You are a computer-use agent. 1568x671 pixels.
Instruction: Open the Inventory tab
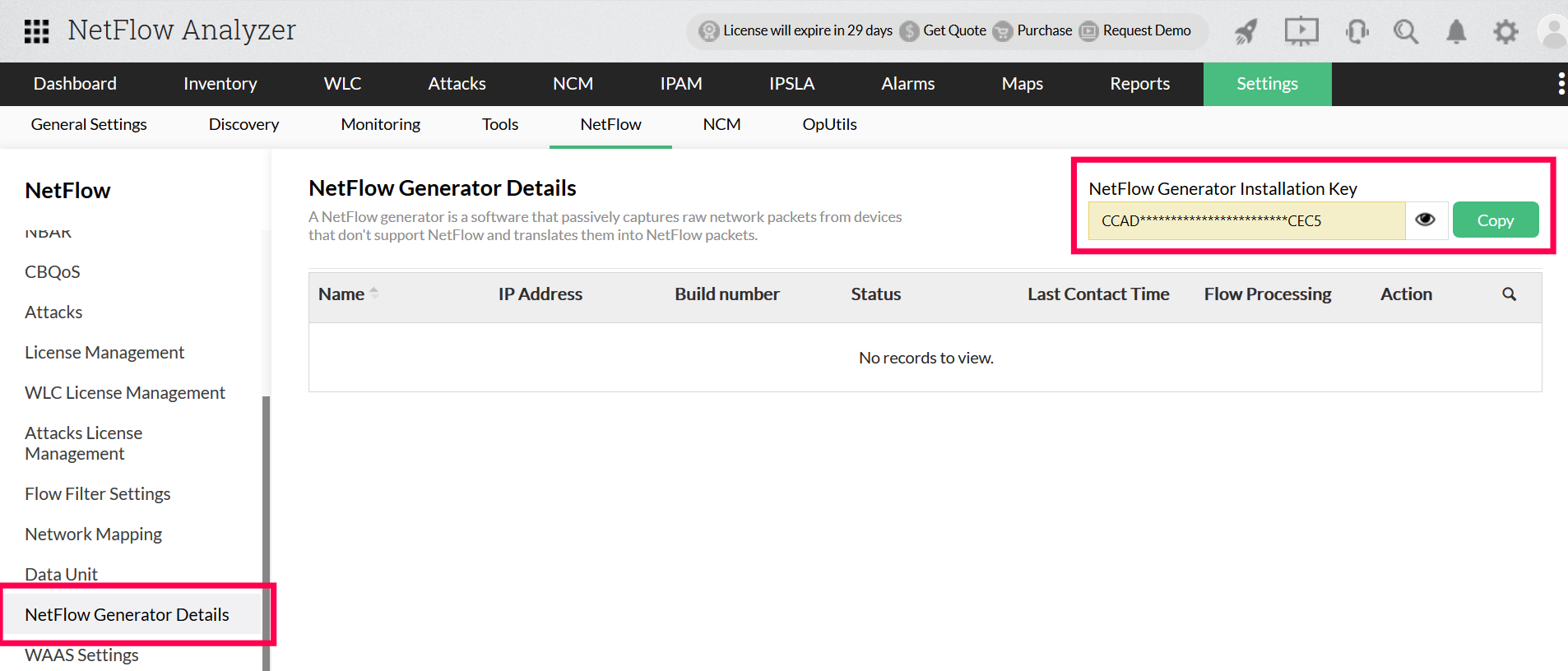point(220,84)
